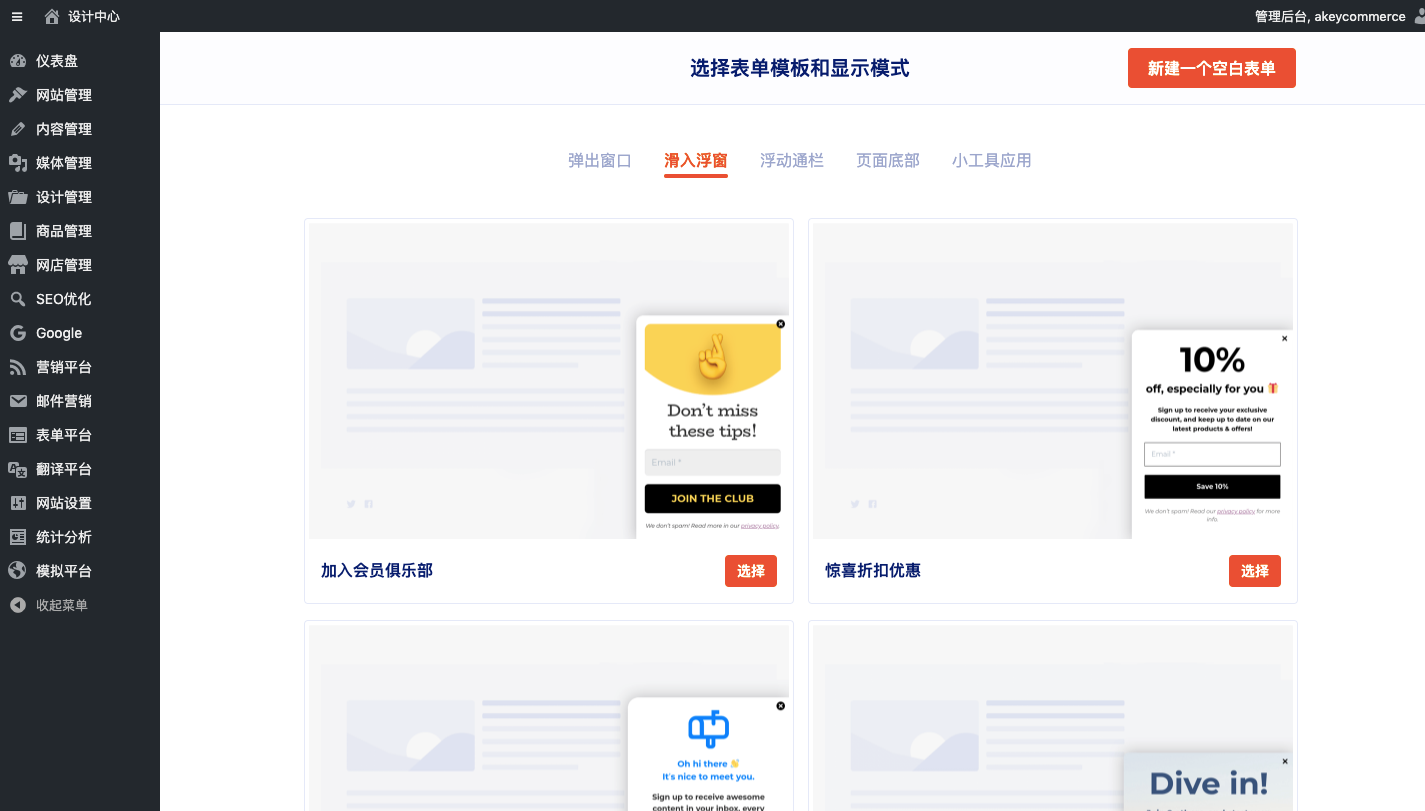1425x811 pixels.
Task: Click the 'Dive in!' template preview
Action: point(1053,718)
